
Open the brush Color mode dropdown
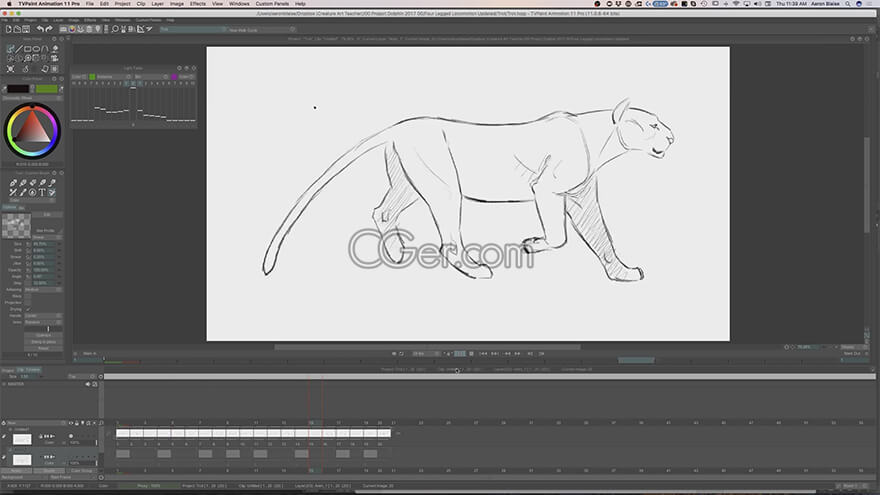pos(31,200)
